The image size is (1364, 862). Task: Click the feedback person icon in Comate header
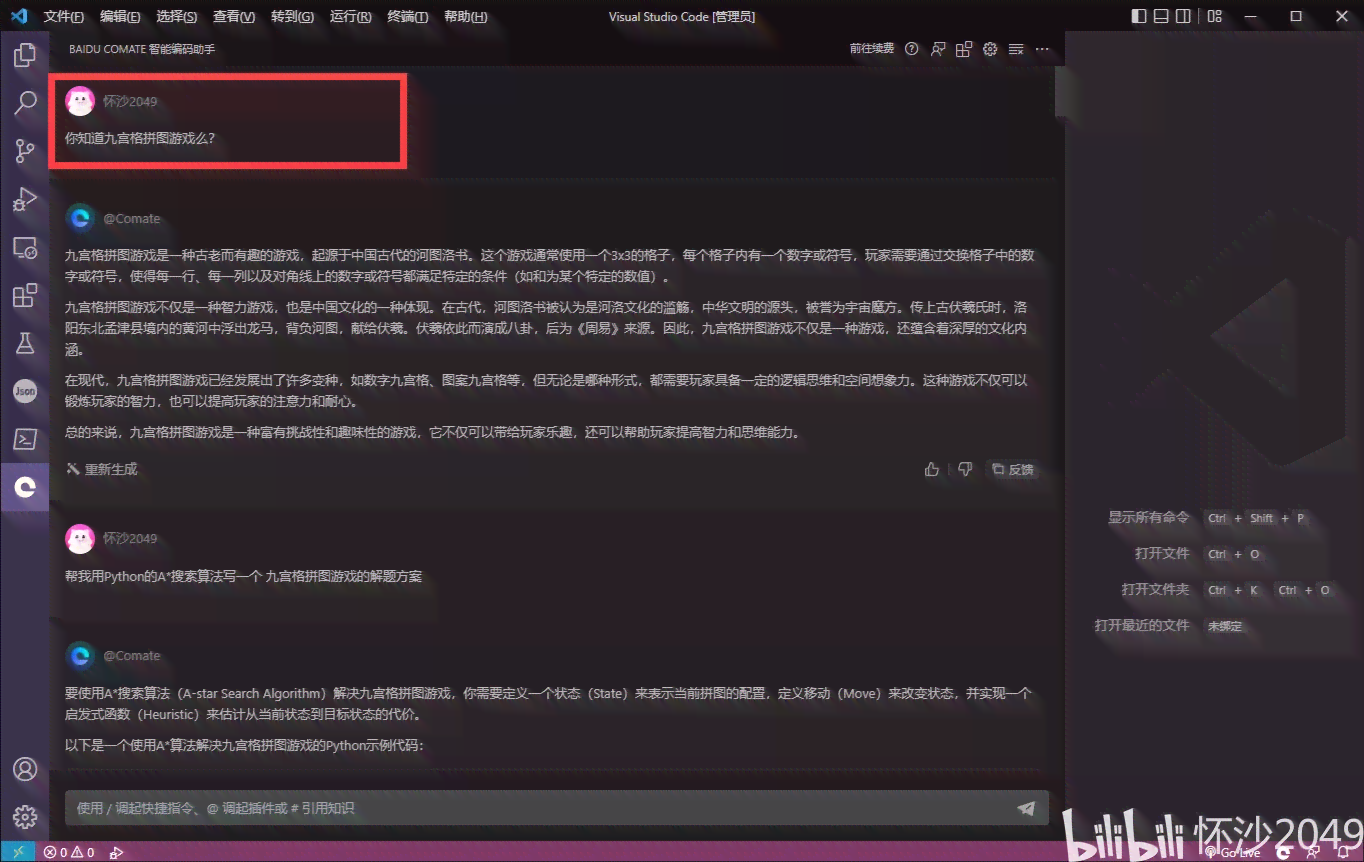click(x=938, y=49)
